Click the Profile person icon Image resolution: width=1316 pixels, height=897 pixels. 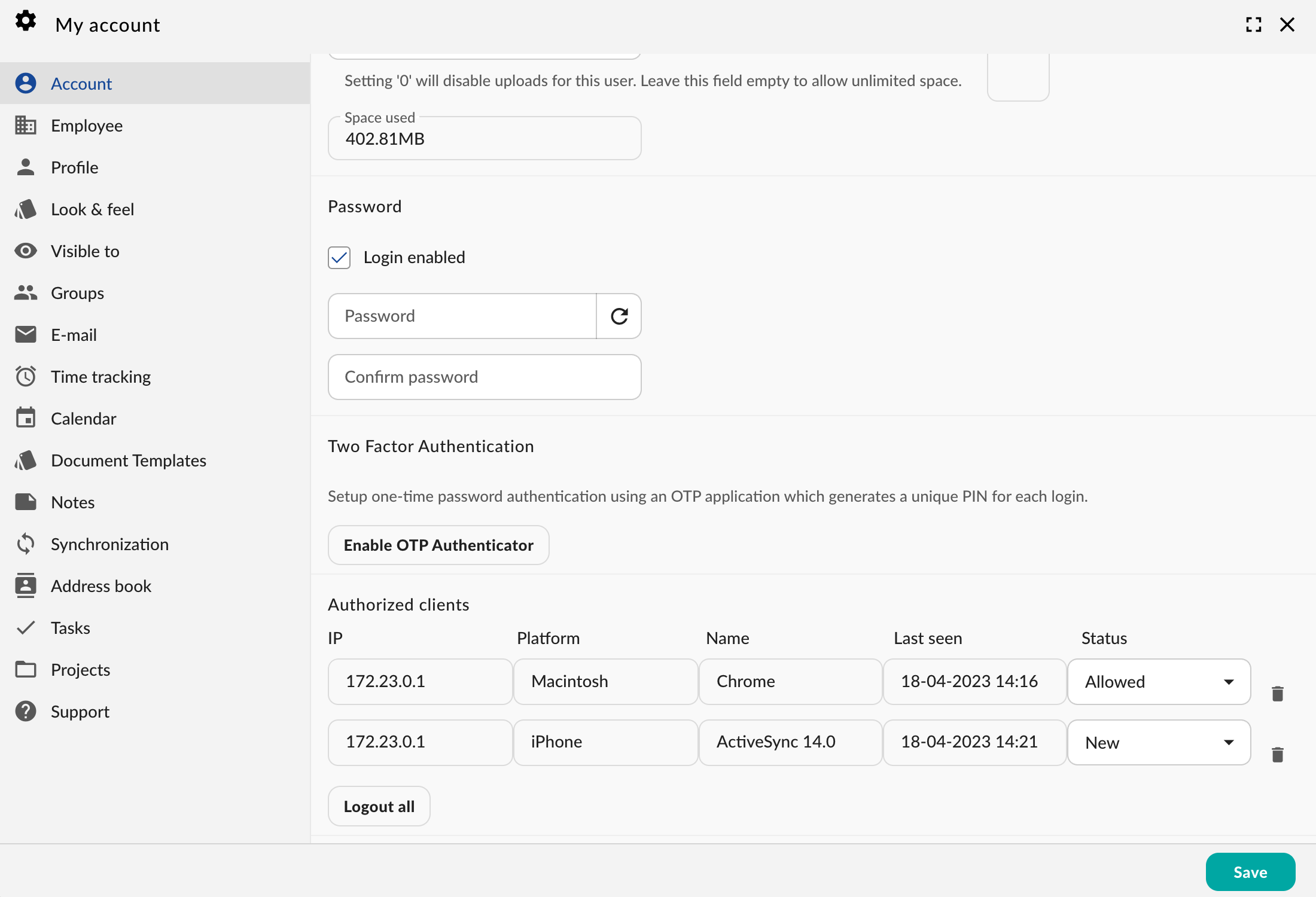point(26,167)
